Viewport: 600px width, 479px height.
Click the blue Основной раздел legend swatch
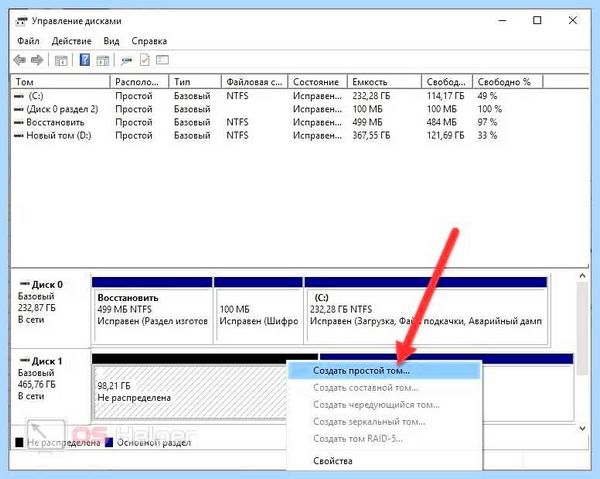point(109,443)
